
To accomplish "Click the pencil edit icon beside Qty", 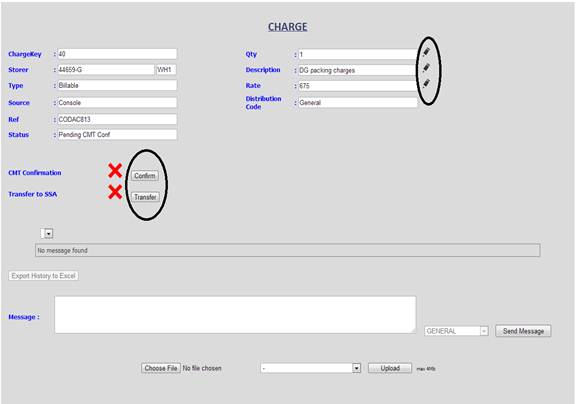I will coord(426,53).
